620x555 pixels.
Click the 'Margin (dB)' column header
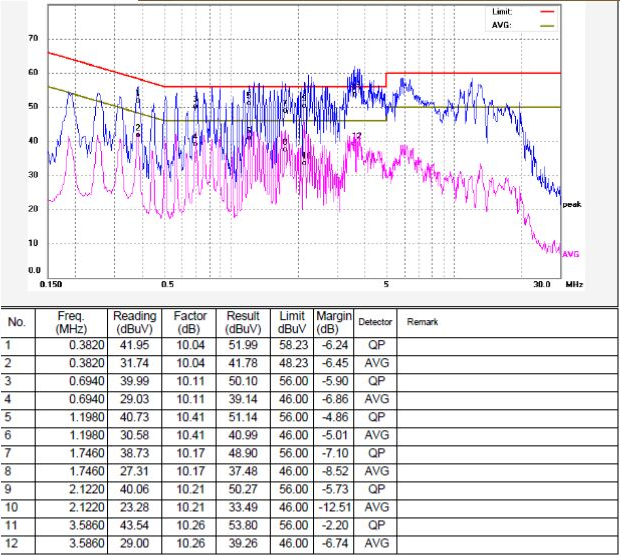click(333, 323)
